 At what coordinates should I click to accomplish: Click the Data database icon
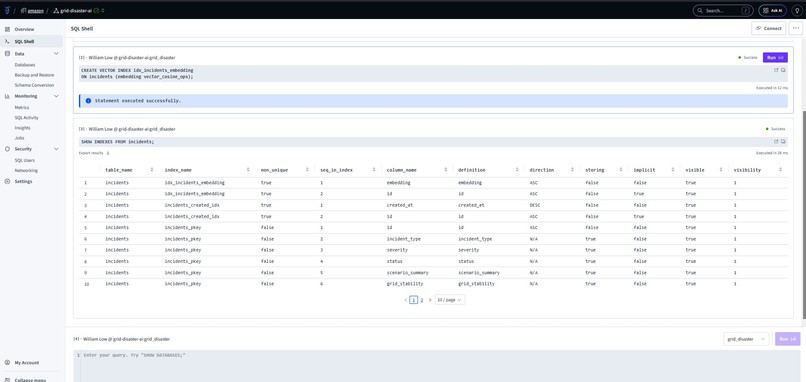(7, 53)
